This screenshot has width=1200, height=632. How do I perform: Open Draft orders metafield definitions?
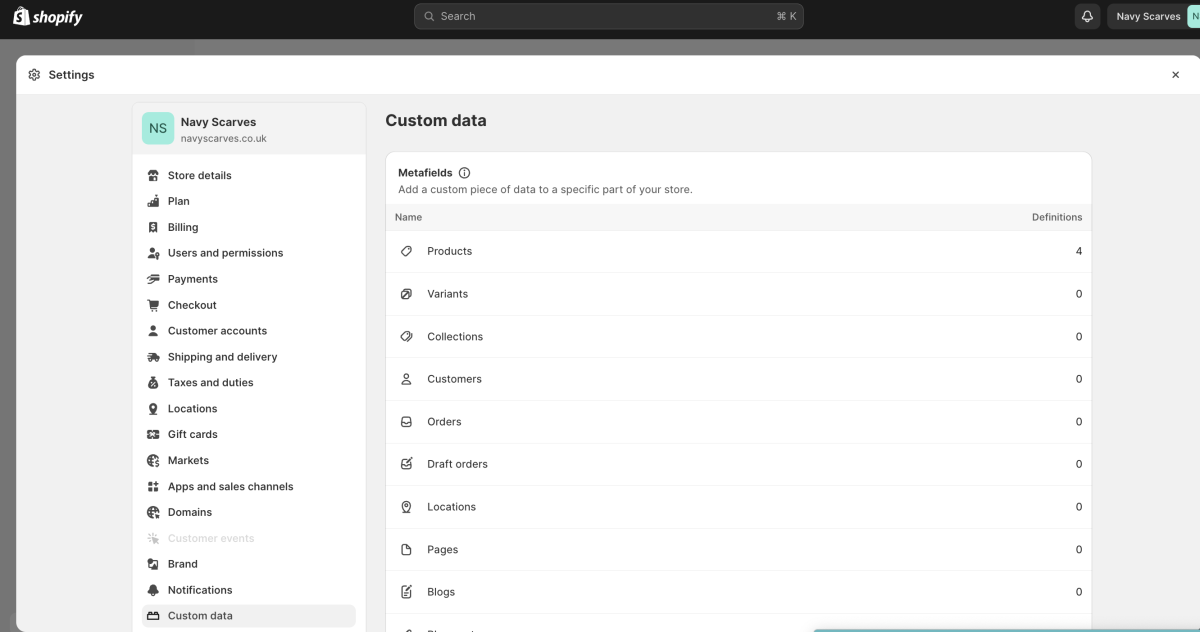[x=738, y=464]
